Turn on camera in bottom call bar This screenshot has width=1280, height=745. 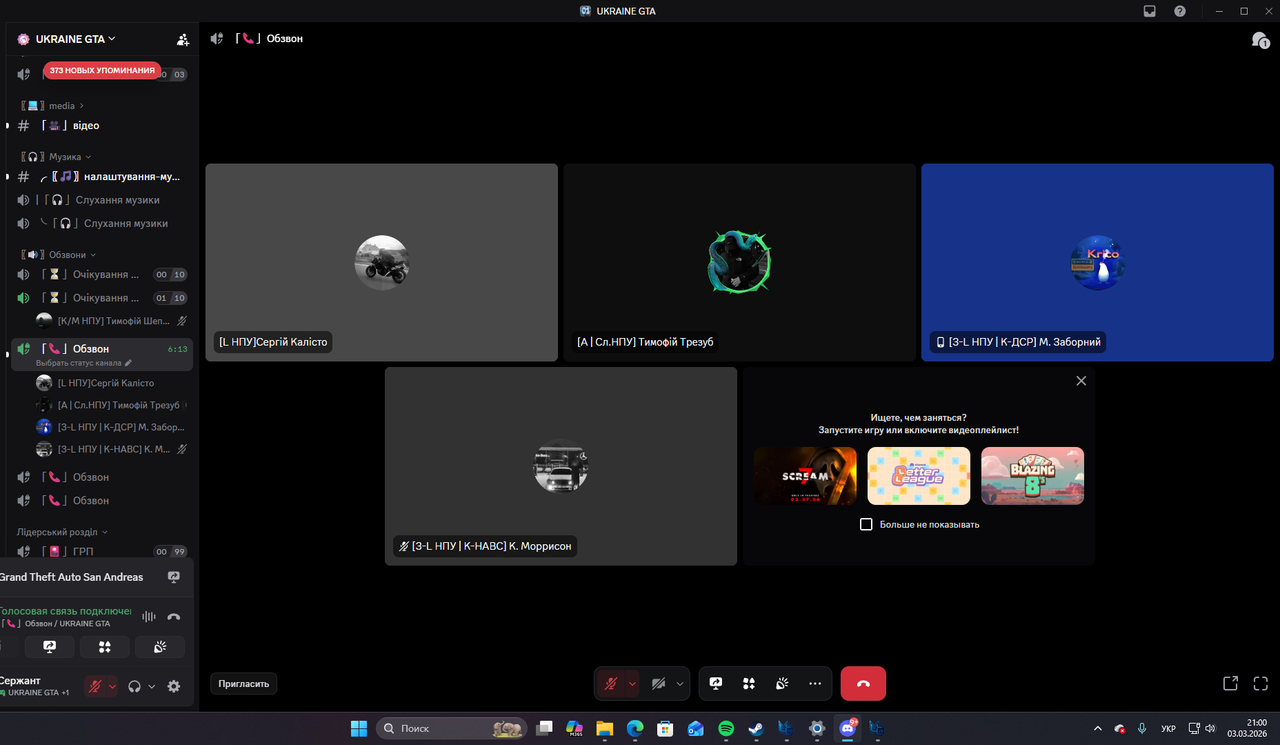click(x=658, y=684)
